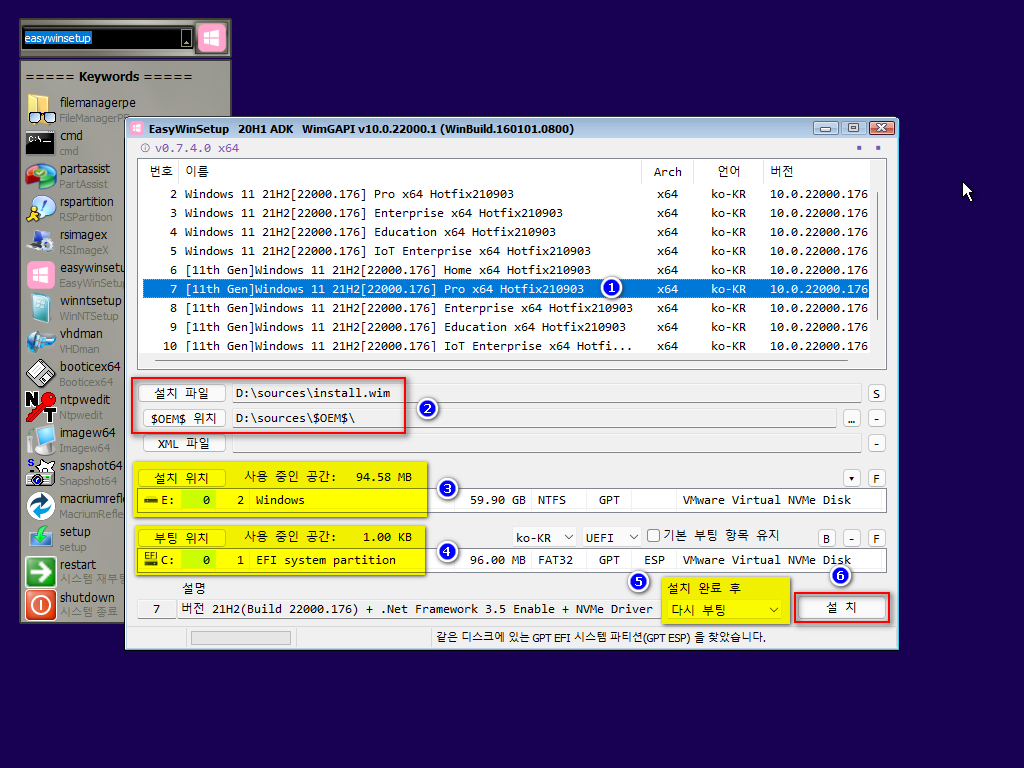The width and height of the screenshot is (1024, 768).
Task: Click pink Windows button beside search box
Action: (211, 38)
